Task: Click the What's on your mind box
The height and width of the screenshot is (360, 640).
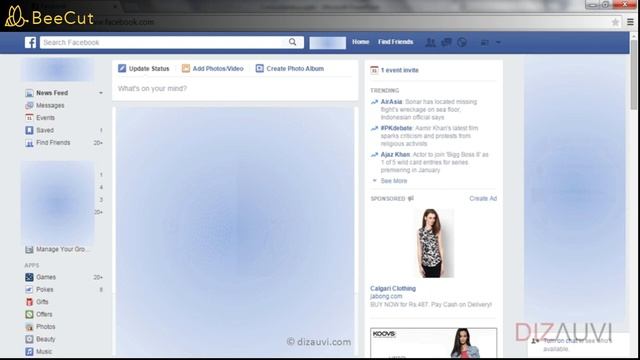Action: (x=235, y=89)
